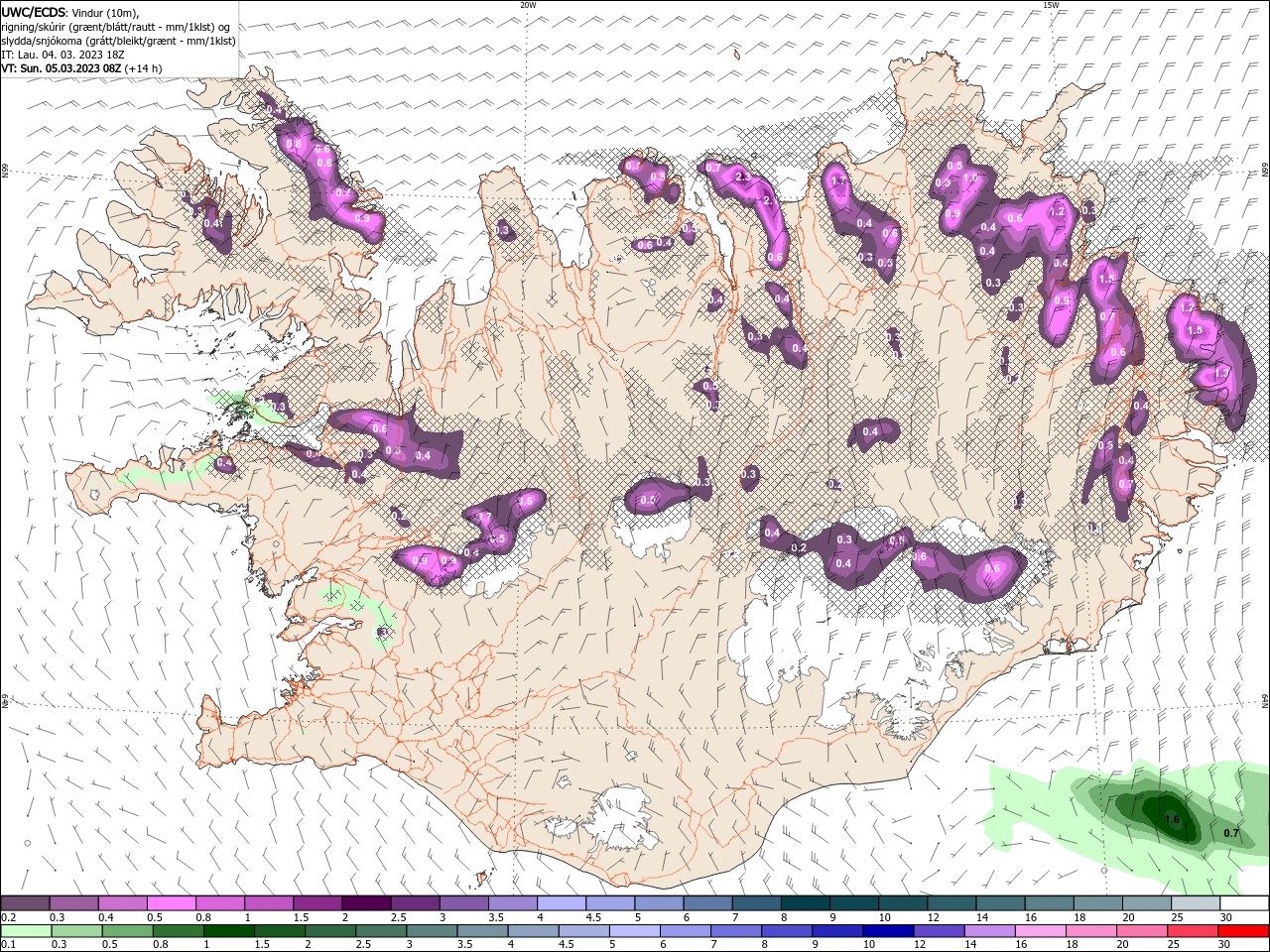Pick the rain legend swatch above 0.1
Image resolution: width=1270 pixels, height=952 pixels.
coord(27,931)
